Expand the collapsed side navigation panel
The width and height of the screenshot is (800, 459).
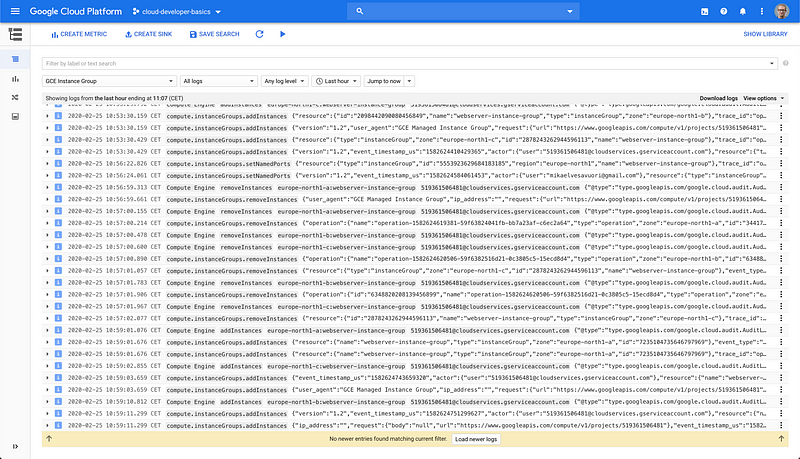(15, 446)
